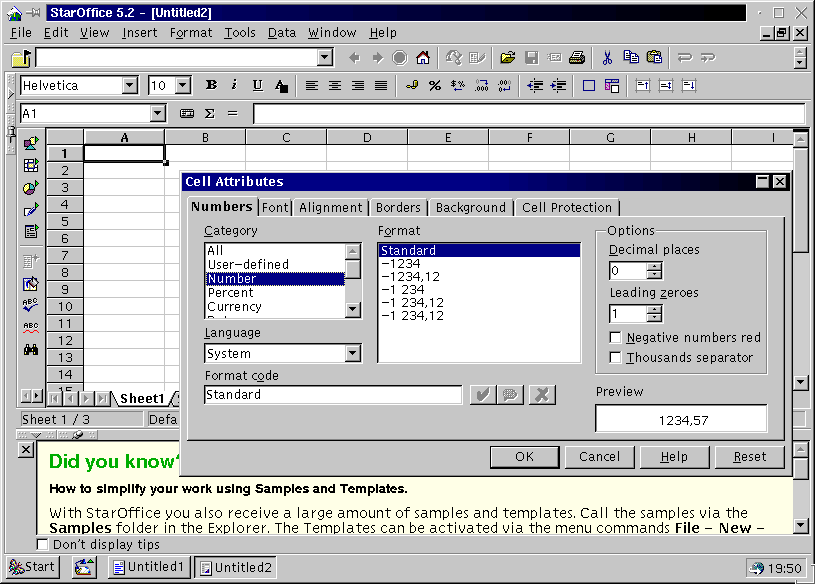
Task: Open the Data menu
Action: click(282, 33)
